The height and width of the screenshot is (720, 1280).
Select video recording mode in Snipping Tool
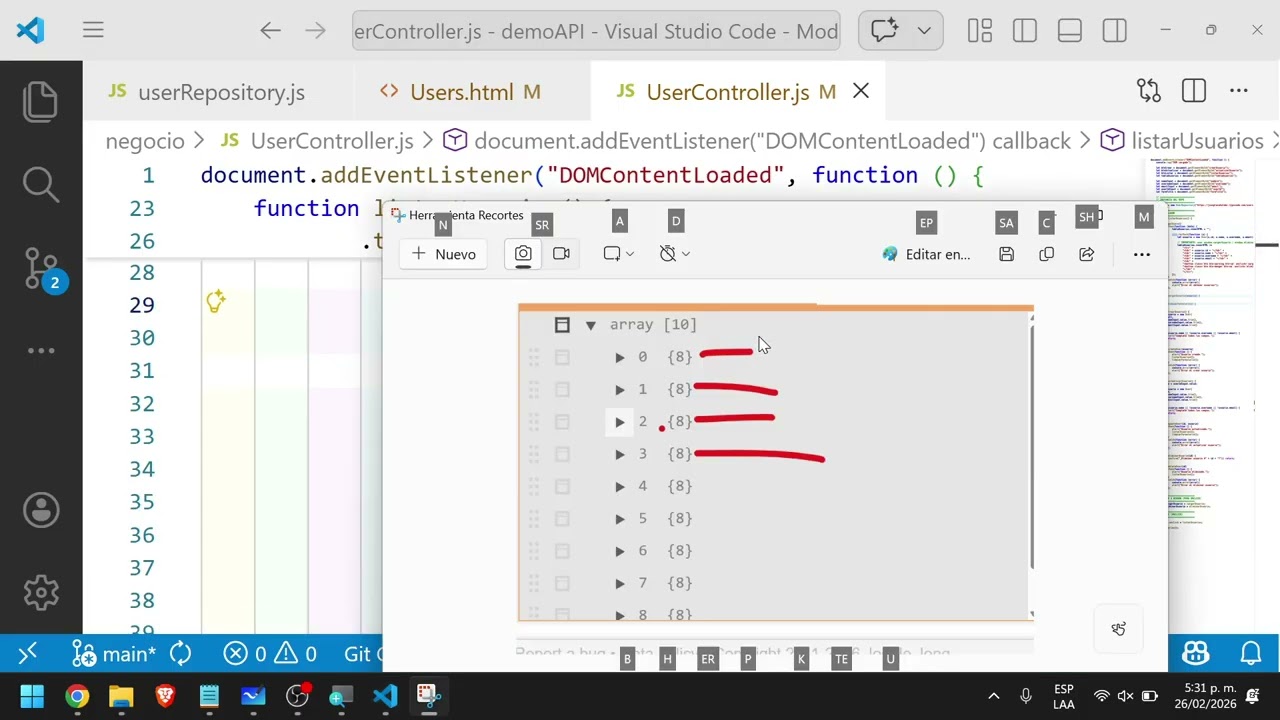(561, 254)
